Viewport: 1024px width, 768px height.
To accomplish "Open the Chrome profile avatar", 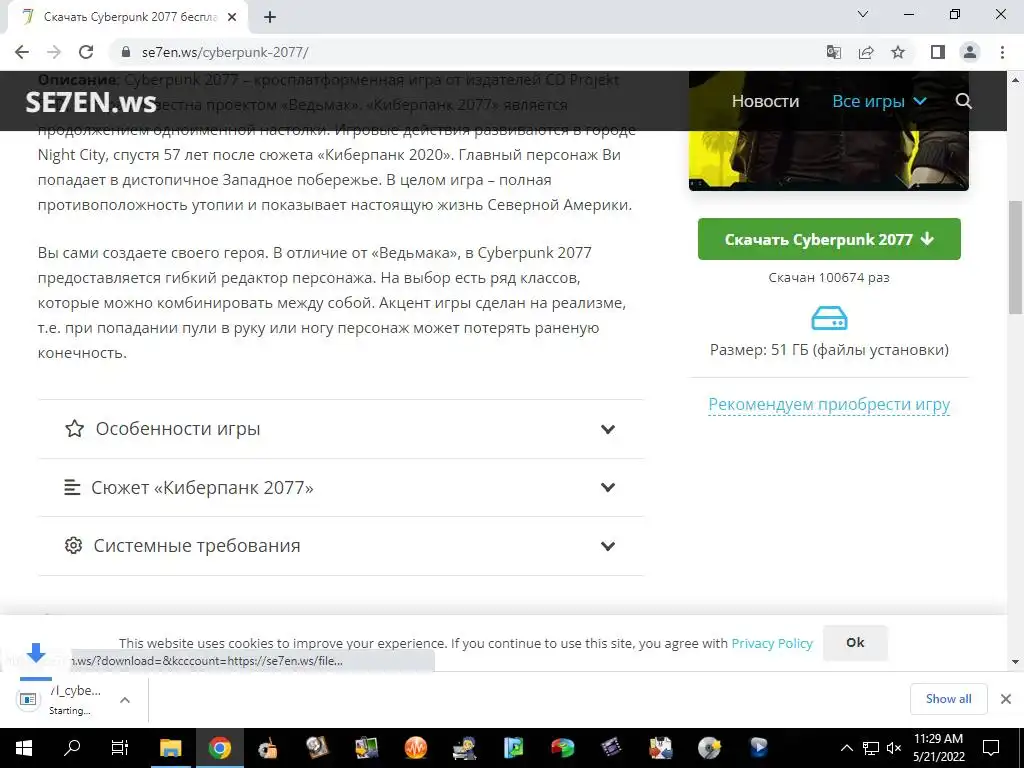I will [970, 52].
